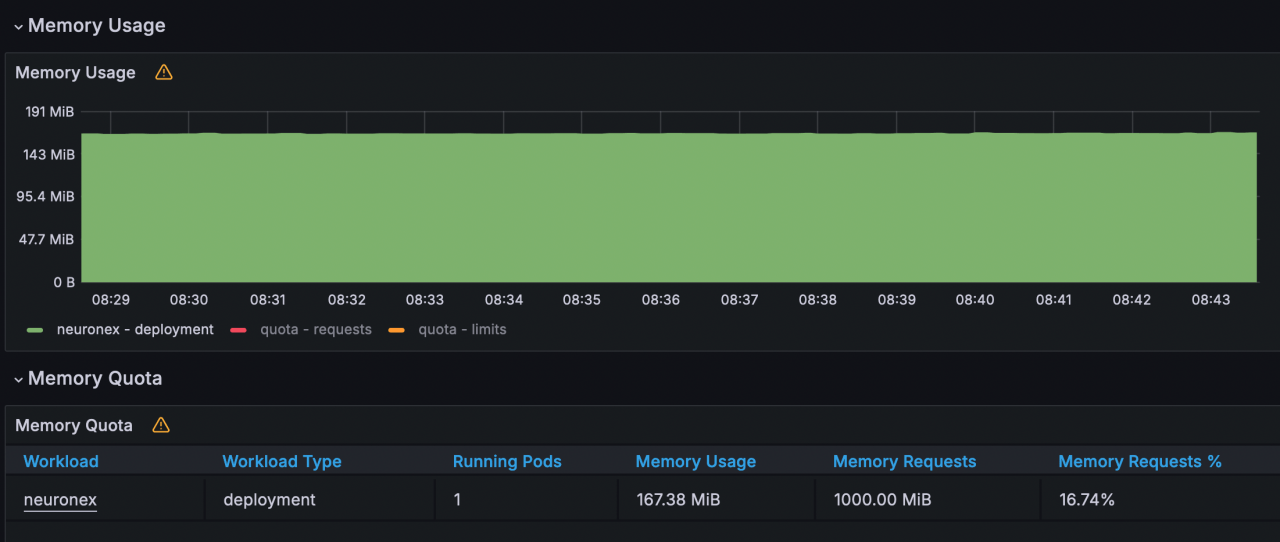Screen dimensions: 1280x542
Task: Toggle the neuronex - deployment legend series
Action: pos(135,329)
